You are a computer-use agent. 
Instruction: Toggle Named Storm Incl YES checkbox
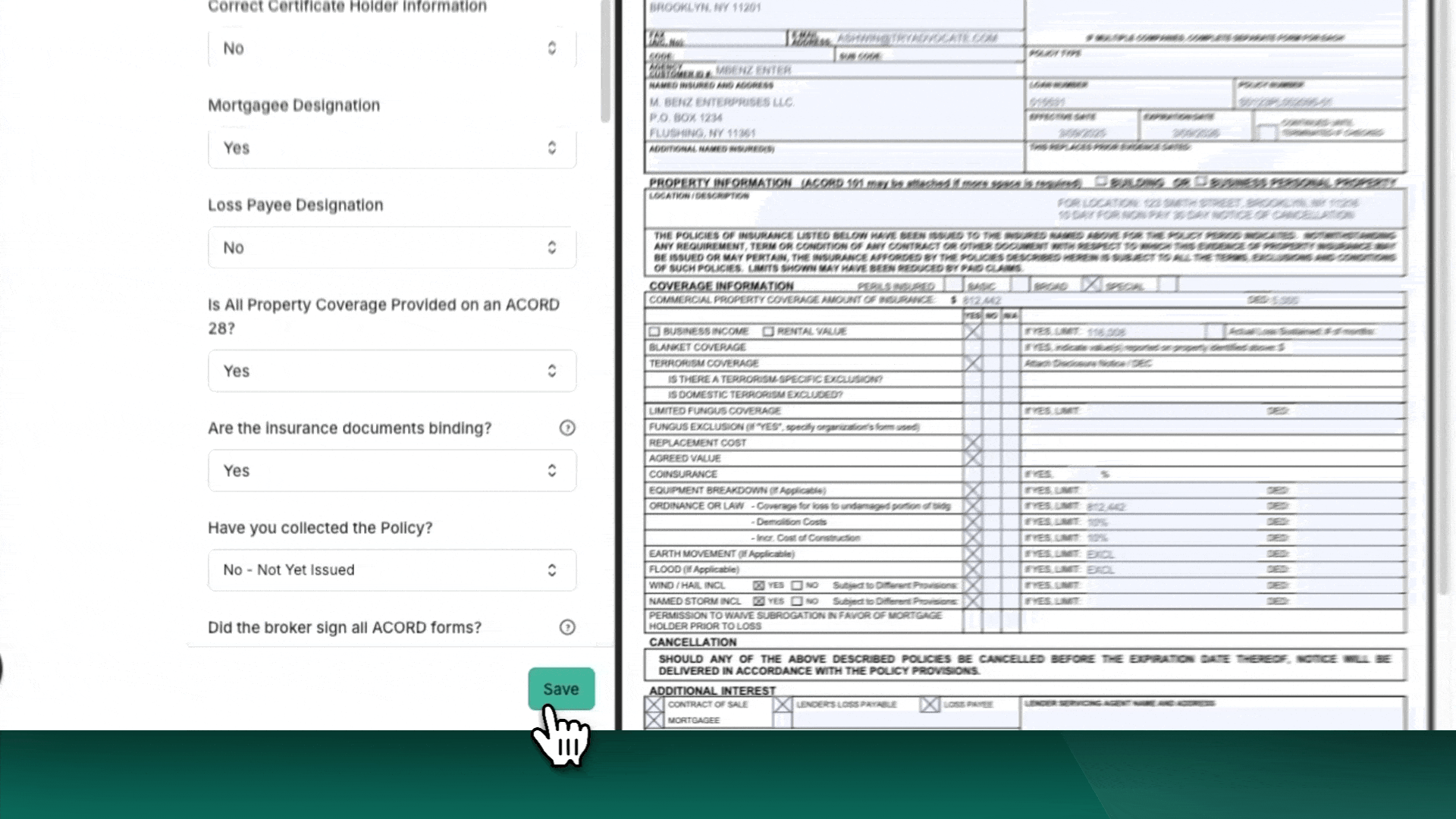758,601
